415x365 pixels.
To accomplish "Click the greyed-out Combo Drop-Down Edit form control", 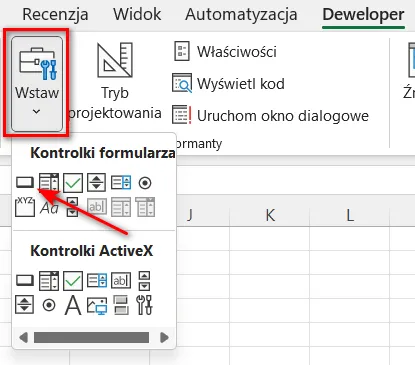I will (x=145, y=207).
